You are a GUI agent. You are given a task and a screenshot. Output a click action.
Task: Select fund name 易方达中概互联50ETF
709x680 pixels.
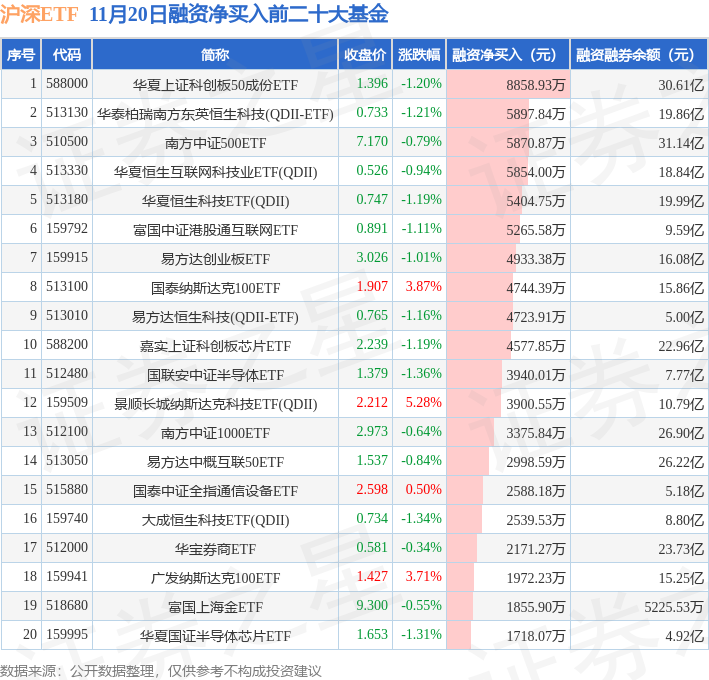coord(215,462)
